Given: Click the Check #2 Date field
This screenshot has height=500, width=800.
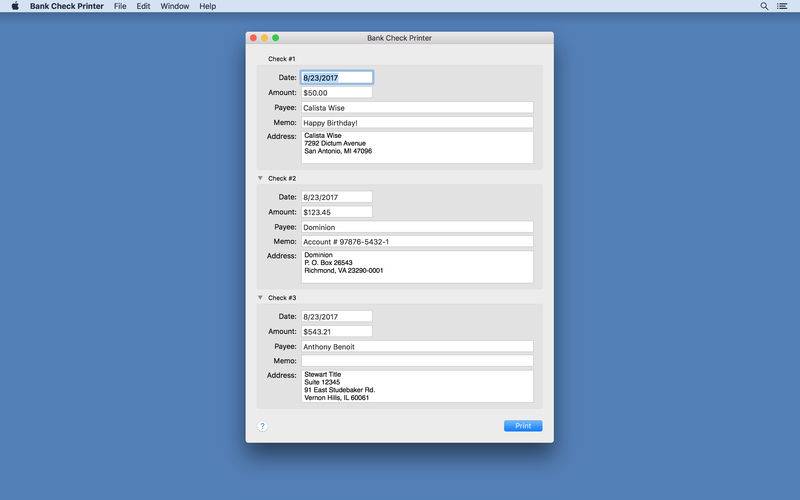Looking at the screenshot, I should [337, 197].
